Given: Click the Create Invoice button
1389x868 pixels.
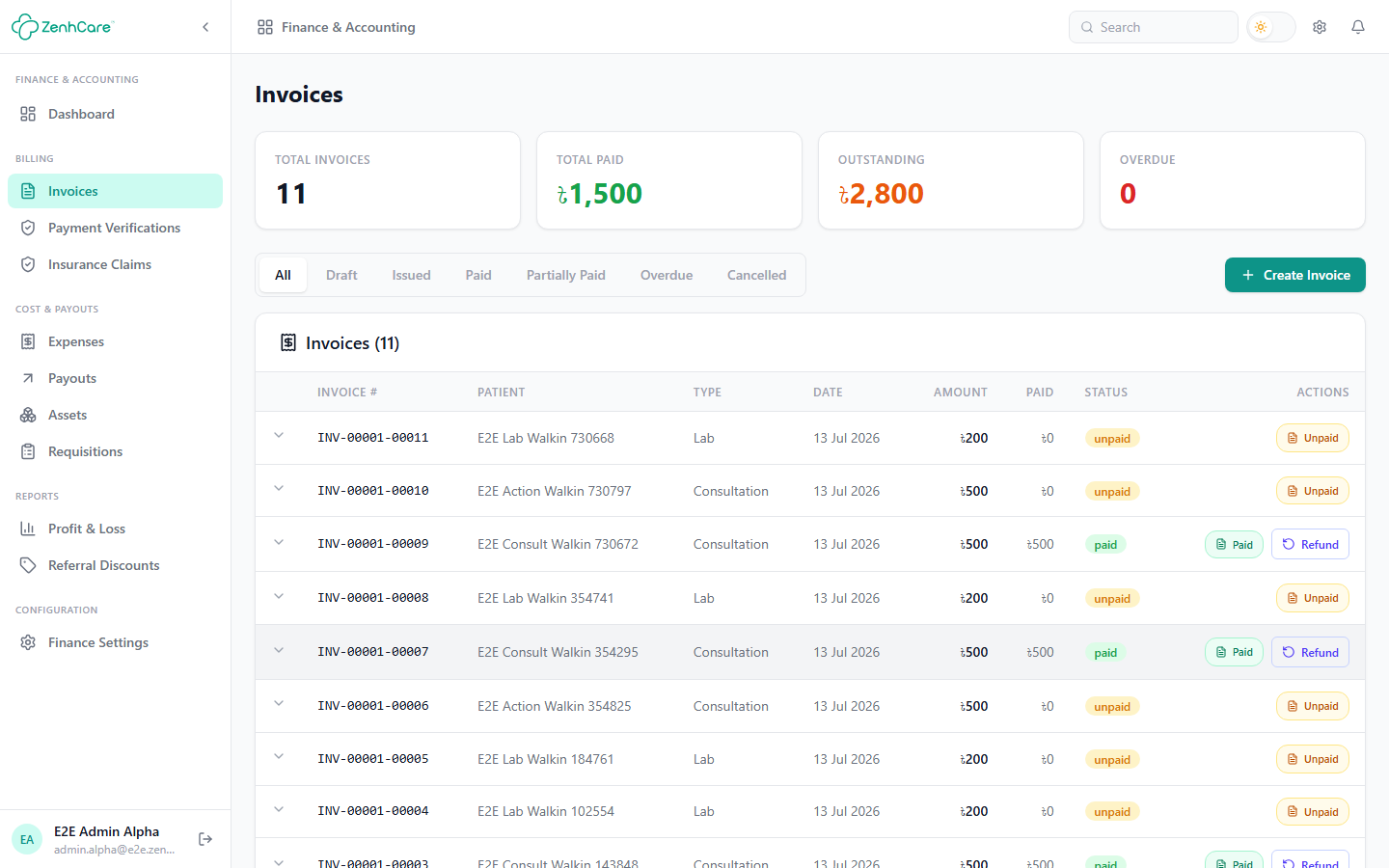Looking at the screenshot, I should [x=1295, y=275].
